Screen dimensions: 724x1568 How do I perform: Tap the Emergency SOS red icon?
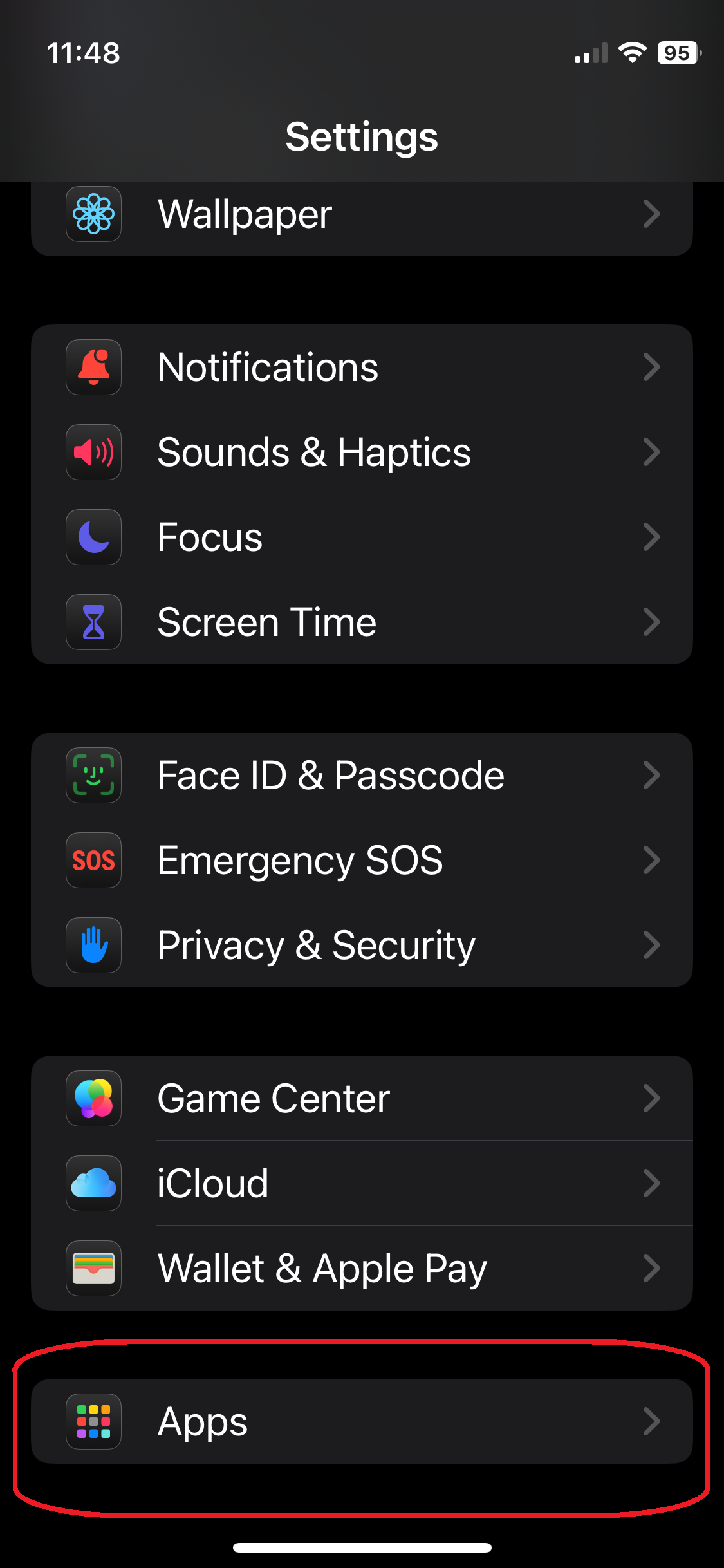(x=93, y=860)
